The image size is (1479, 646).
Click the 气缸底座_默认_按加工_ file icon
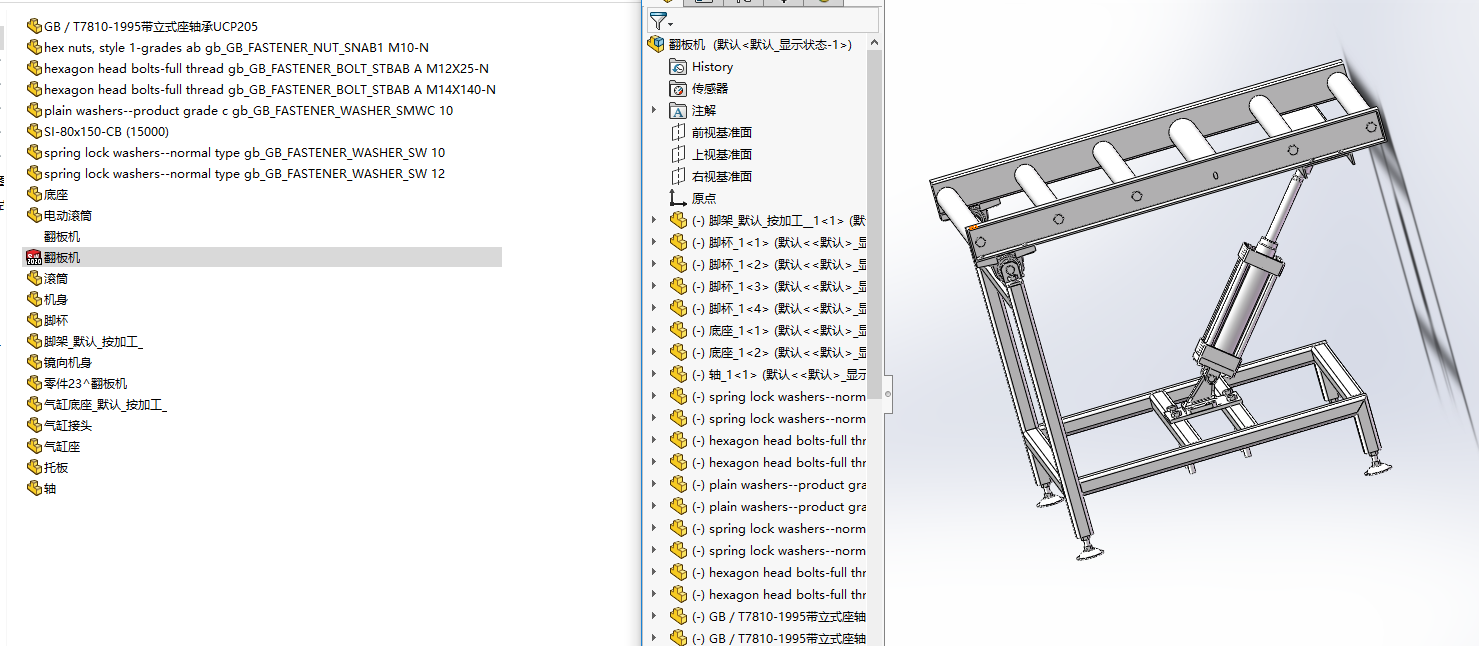[x=35, y=404]
